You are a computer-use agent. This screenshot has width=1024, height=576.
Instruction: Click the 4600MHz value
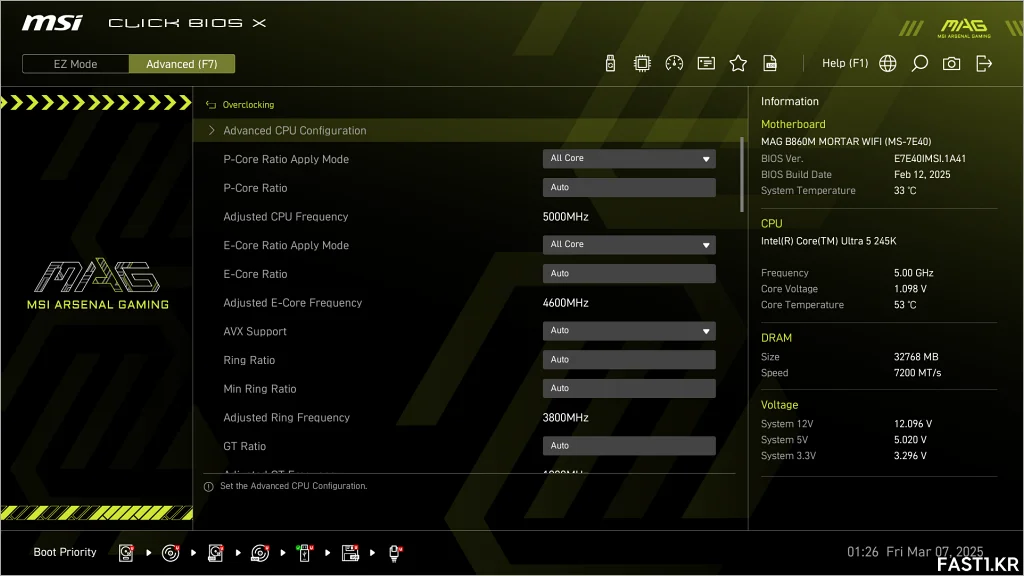(x=566, y=303)
